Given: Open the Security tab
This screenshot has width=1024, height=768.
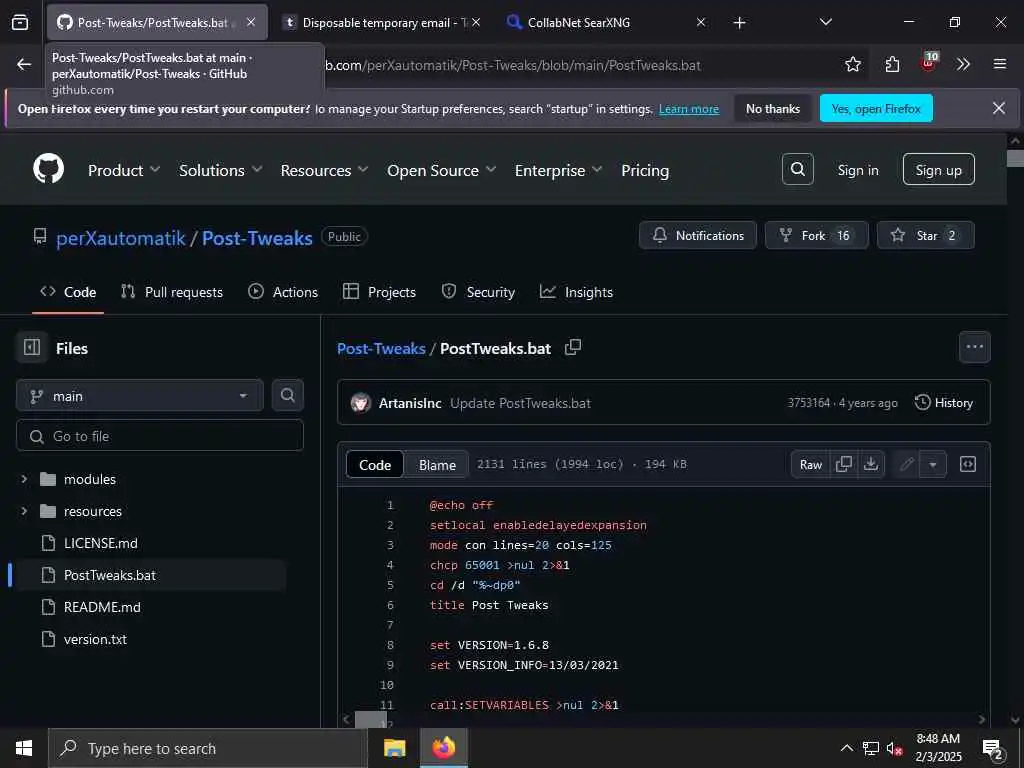Looking at the screenshot, I should (x=478, y=292).
